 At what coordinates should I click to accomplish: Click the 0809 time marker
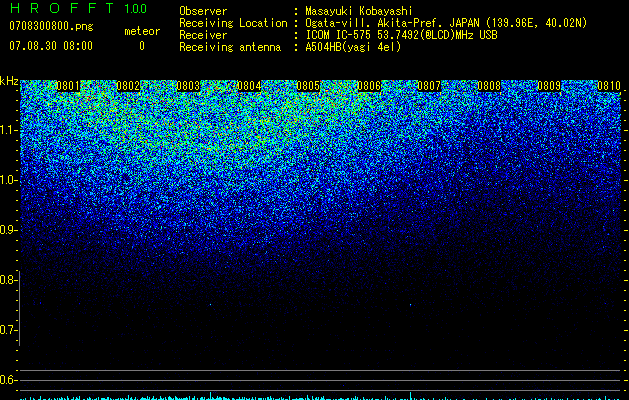pyautogui.click(x=549, y=86)
